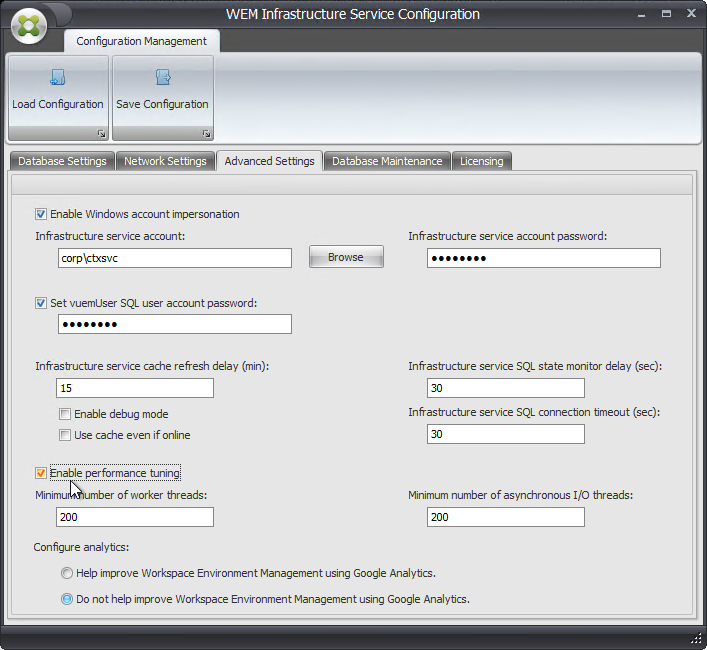Image resolution: width=707 pixels, height=650 pixels.
Task: Click the minimum asynchronous I/O threads field
Action: coord(506,517)
